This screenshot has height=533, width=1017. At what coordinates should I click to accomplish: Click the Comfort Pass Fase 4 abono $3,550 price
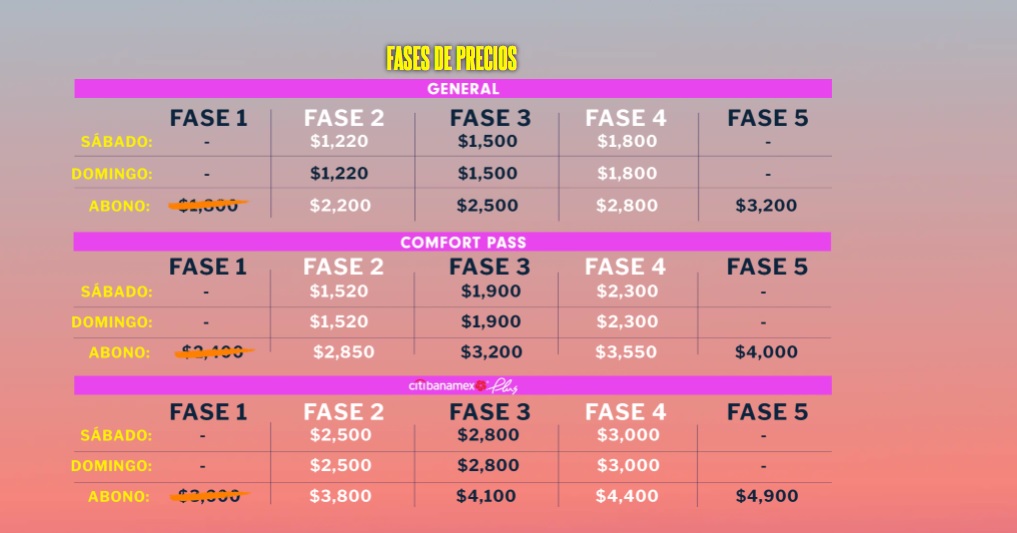[x=626, y=352]
